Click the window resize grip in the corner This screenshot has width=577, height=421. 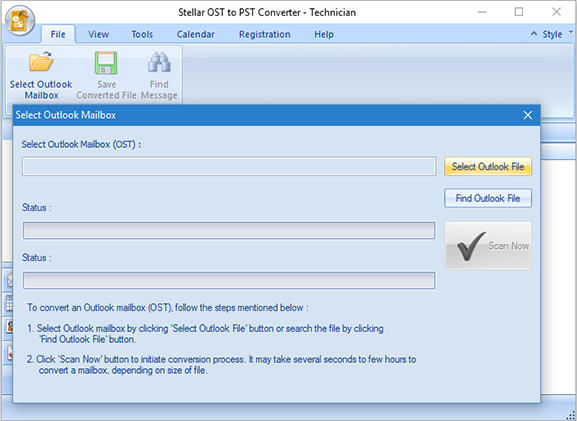[571, 415]
